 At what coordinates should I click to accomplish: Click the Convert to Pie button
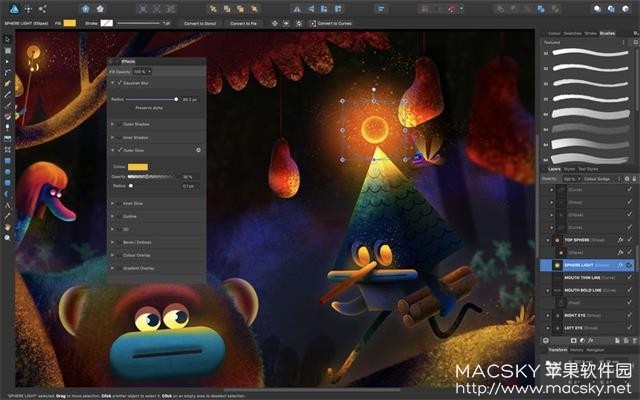coord(243,24)
